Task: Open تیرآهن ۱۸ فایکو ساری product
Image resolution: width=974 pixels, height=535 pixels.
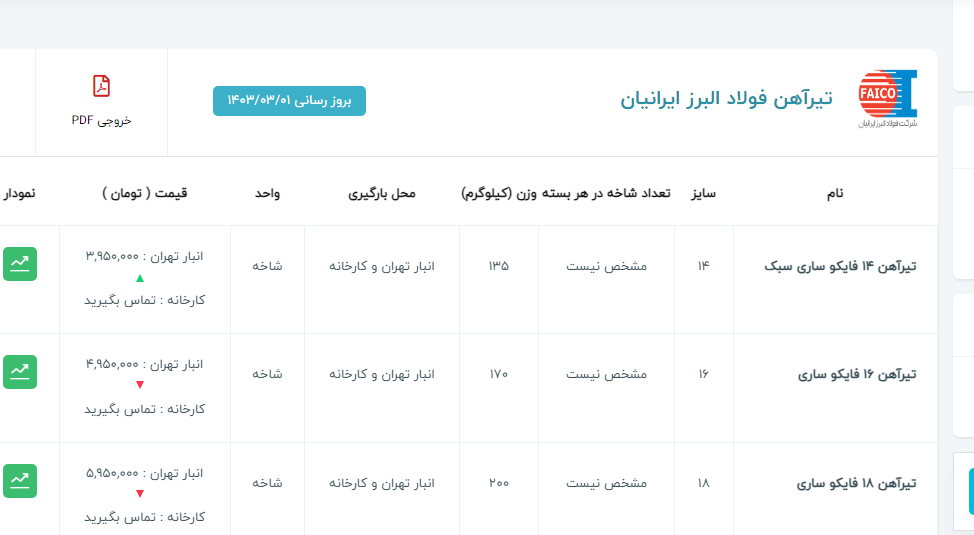Action: 857,483
